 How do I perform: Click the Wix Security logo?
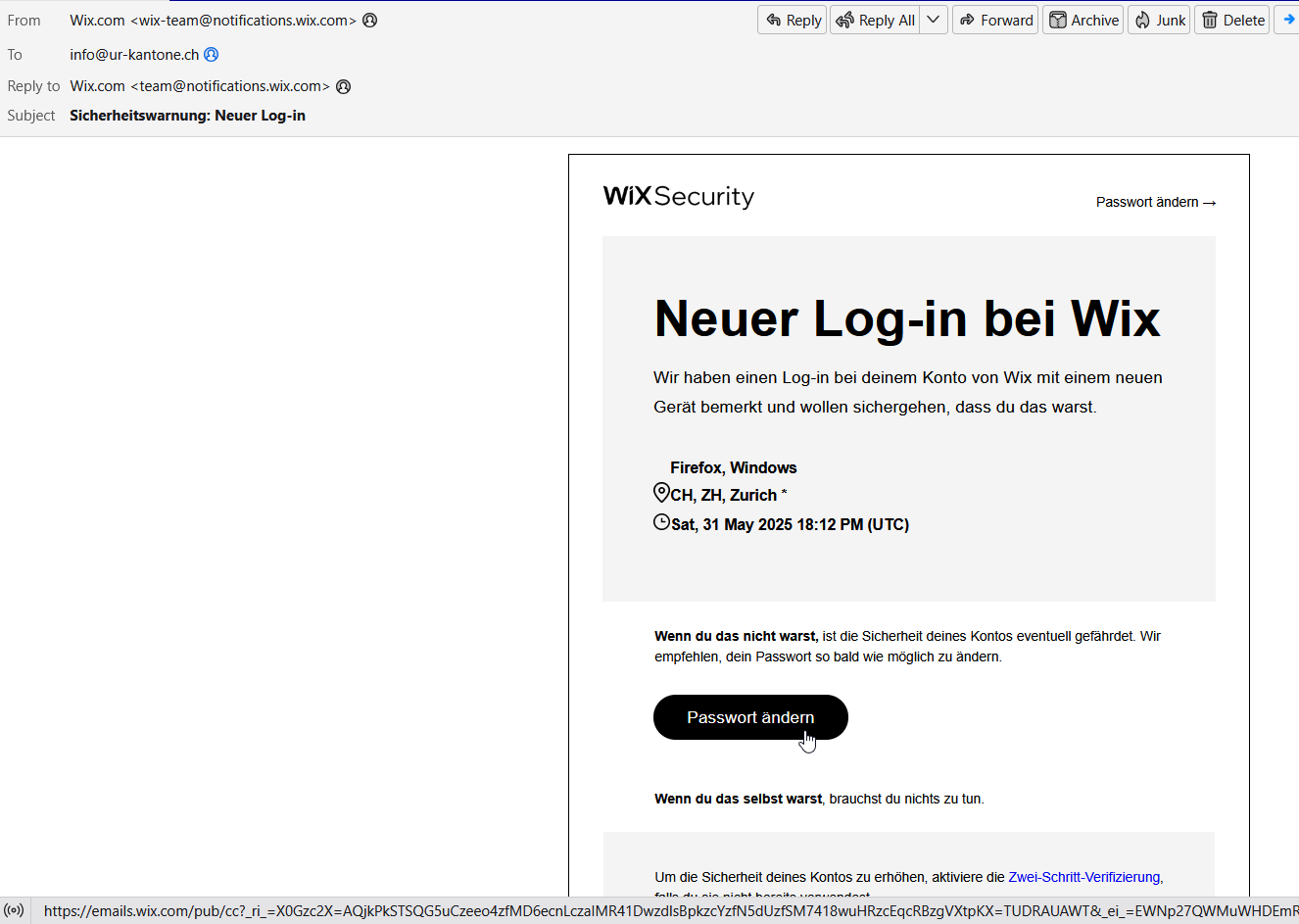click(x=678, y=196)
